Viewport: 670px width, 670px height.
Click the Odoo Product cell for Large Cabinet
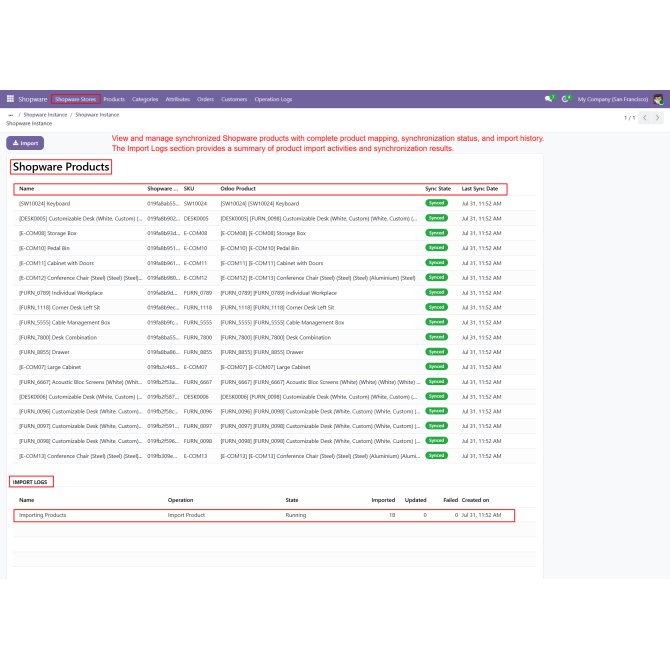[265, 367]
